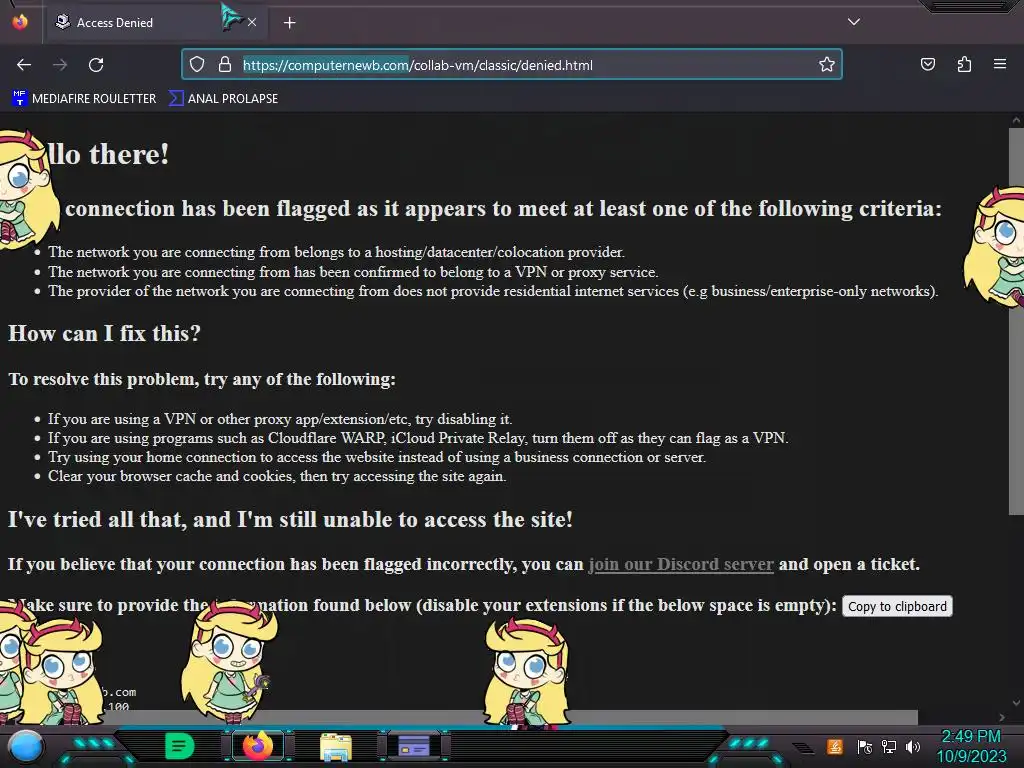Open the Action Center flag icon

[x=865, y=746]
